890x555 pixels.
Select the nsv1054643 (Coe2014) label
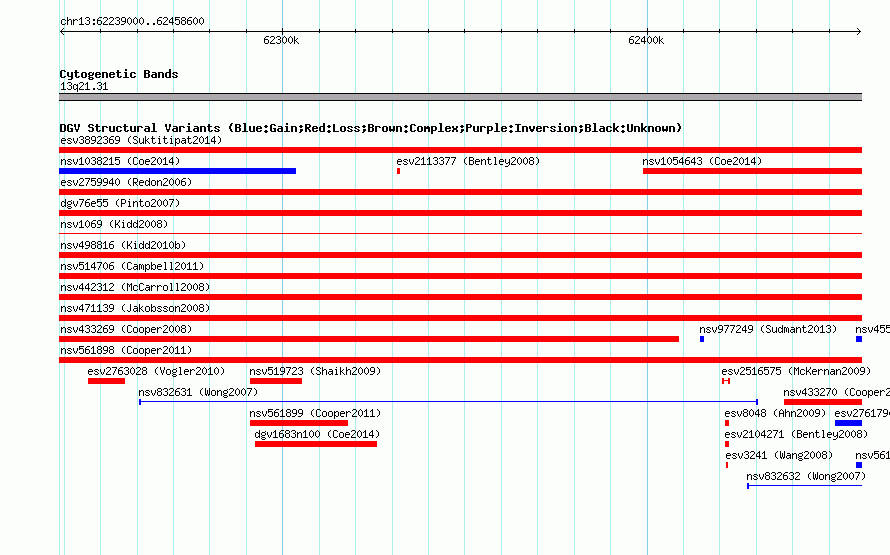[x=702, y=161]
